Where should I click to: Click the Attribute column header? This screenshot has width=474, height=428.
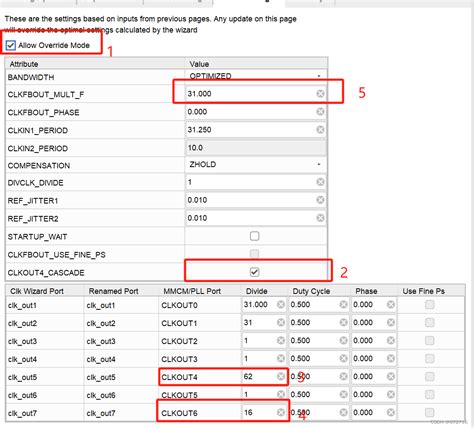(24, 64)
